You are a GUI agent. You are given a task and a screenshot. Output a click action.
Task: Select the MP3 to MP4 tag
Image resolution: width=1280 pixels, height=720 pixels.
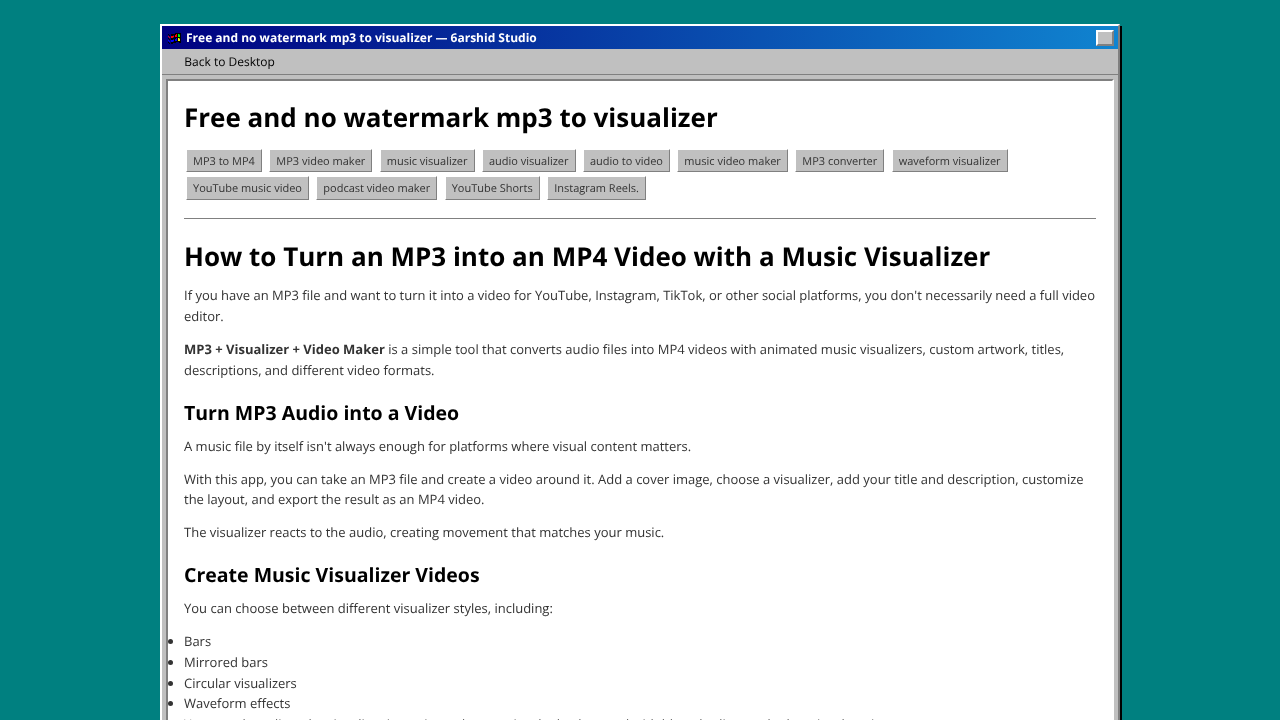224,161
